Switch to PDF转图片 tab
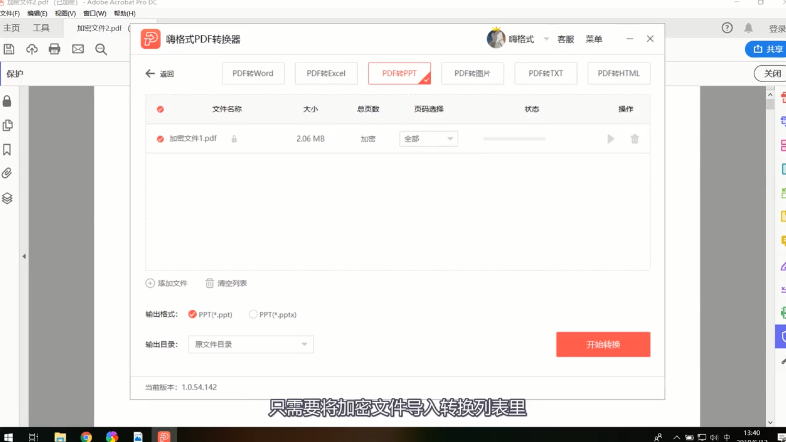This screenshot has width=786, height=442. (472, 73)
